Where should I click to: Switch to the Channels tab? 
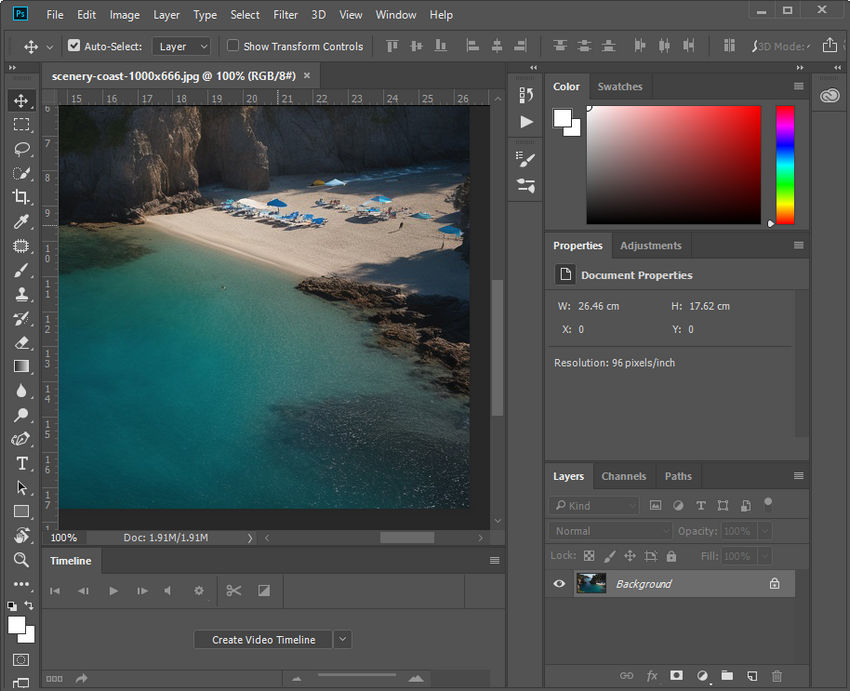click(623, 476)
